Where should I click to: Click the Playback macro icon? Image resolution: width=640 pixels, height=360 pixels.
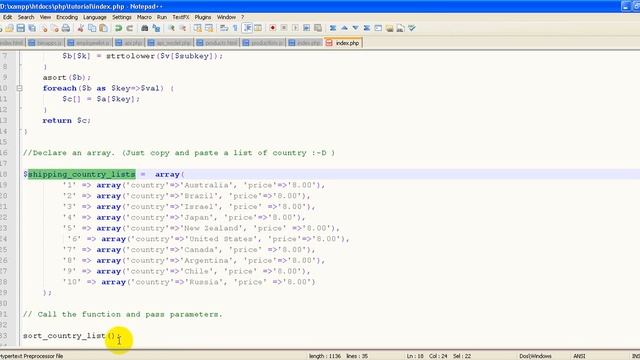click(295, 28)
